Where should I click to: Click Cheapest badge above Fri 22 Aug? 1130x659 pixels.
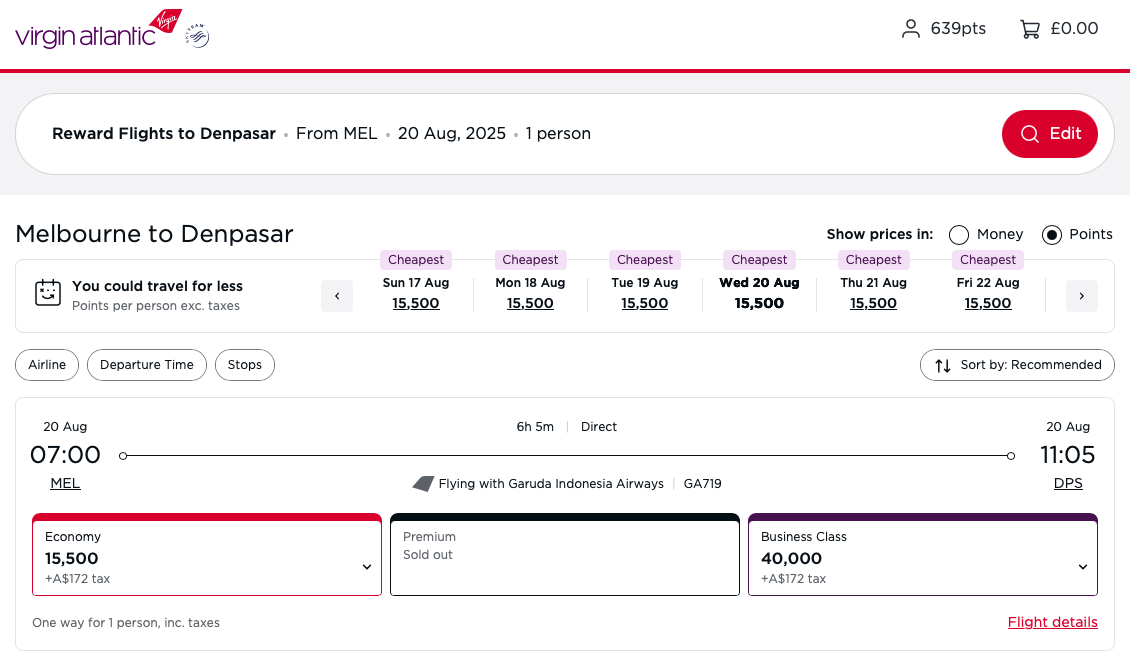988,260
